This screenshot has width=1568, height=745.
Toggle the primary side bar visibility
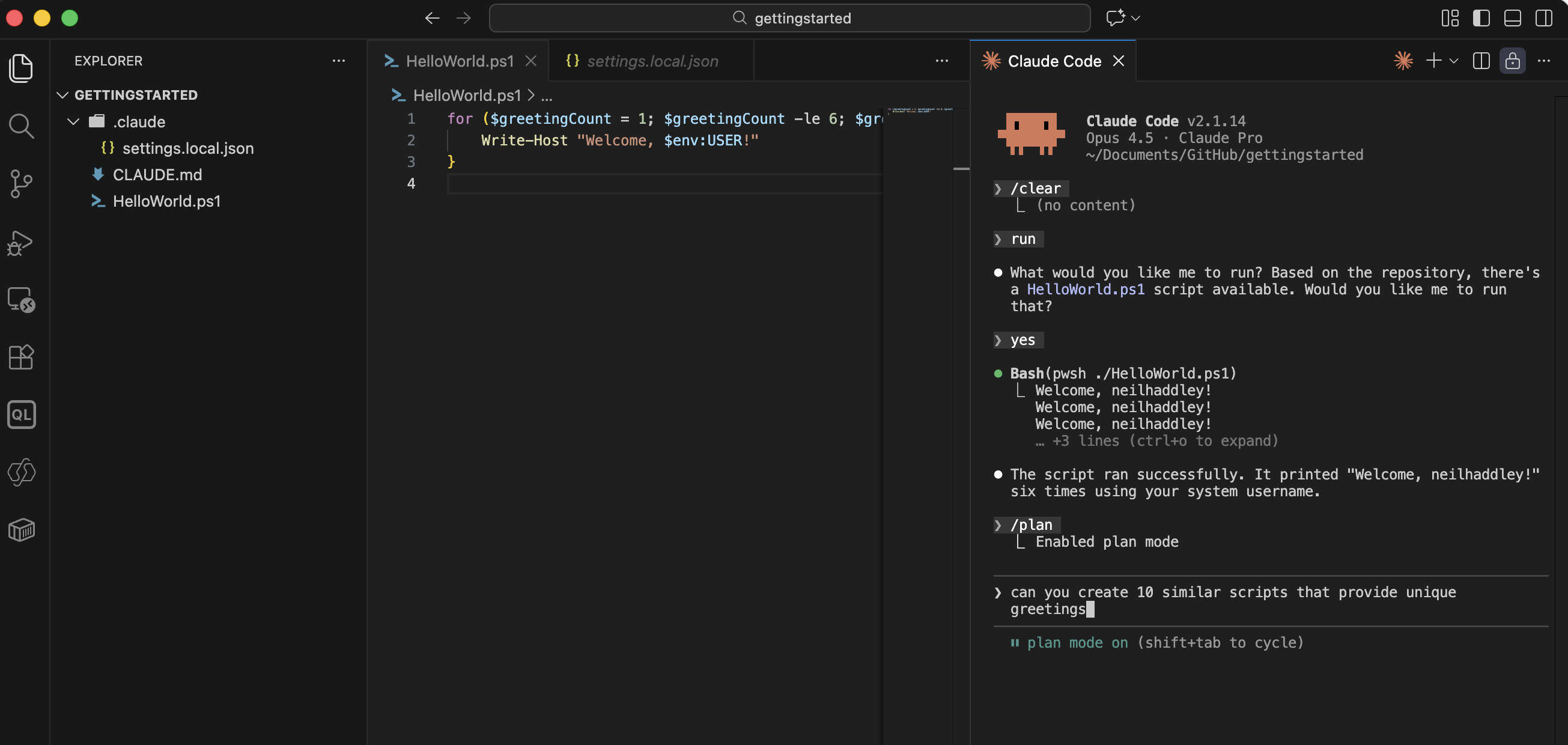(1481, 18)
